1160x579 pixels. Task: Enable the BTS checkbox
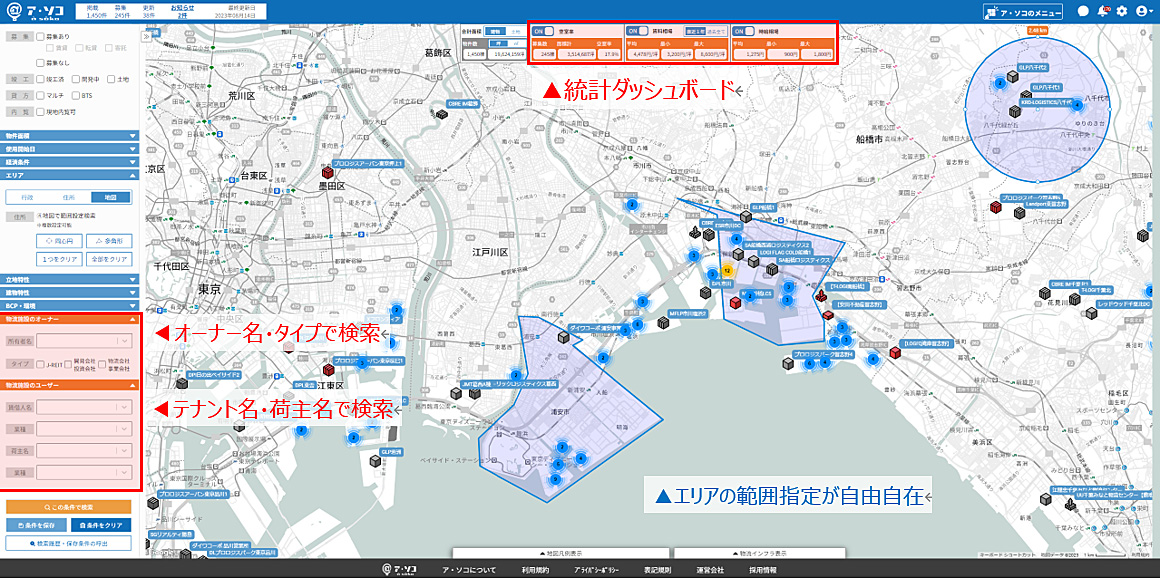tap(75, 95)
